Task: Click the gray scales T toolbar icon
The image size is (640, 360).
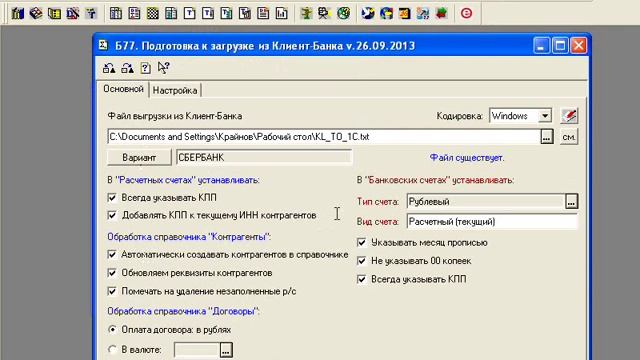Action: (91, 13)
